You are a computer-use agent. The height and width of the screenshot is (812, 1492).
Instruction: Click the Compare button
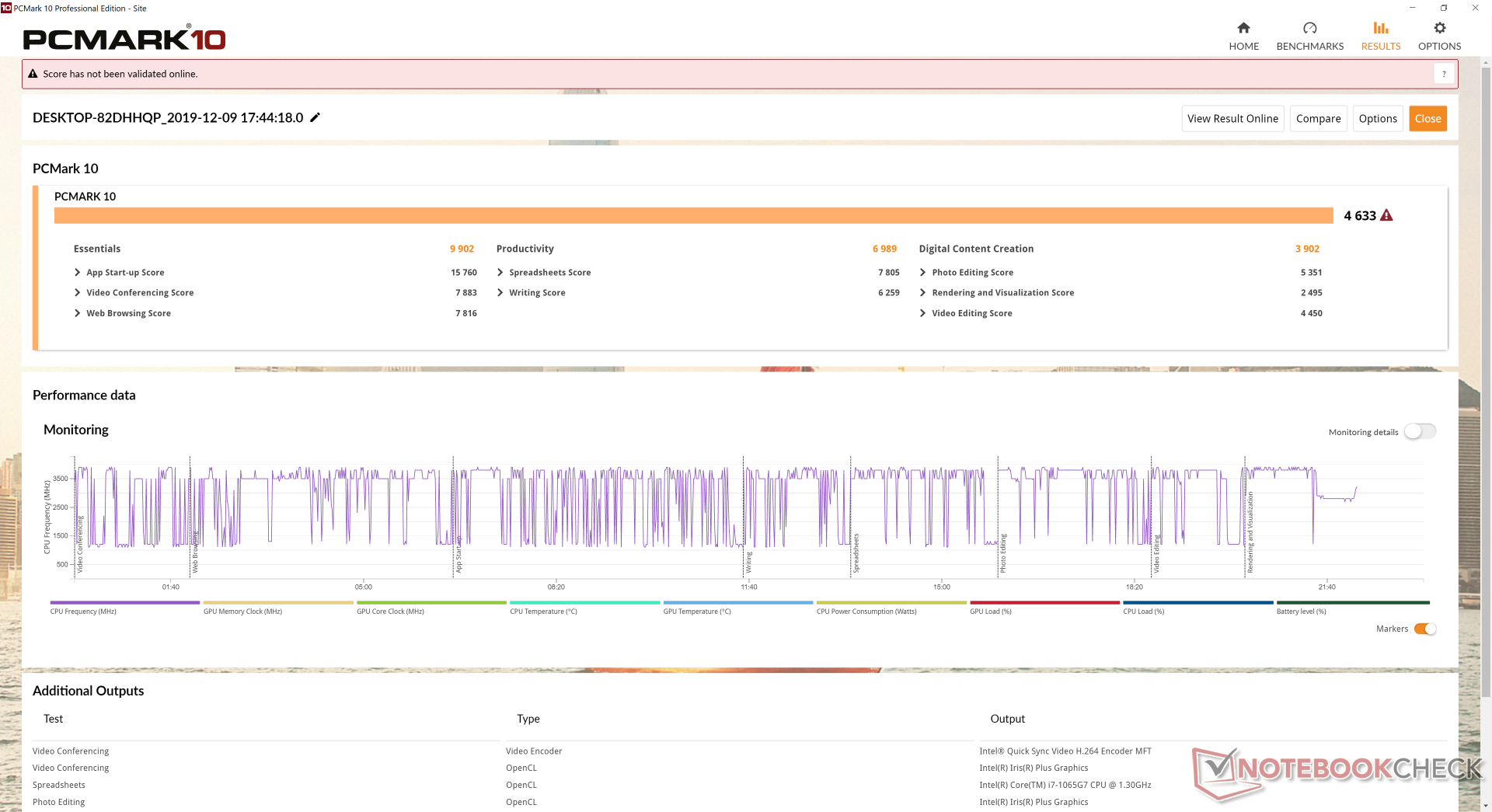1318,118
